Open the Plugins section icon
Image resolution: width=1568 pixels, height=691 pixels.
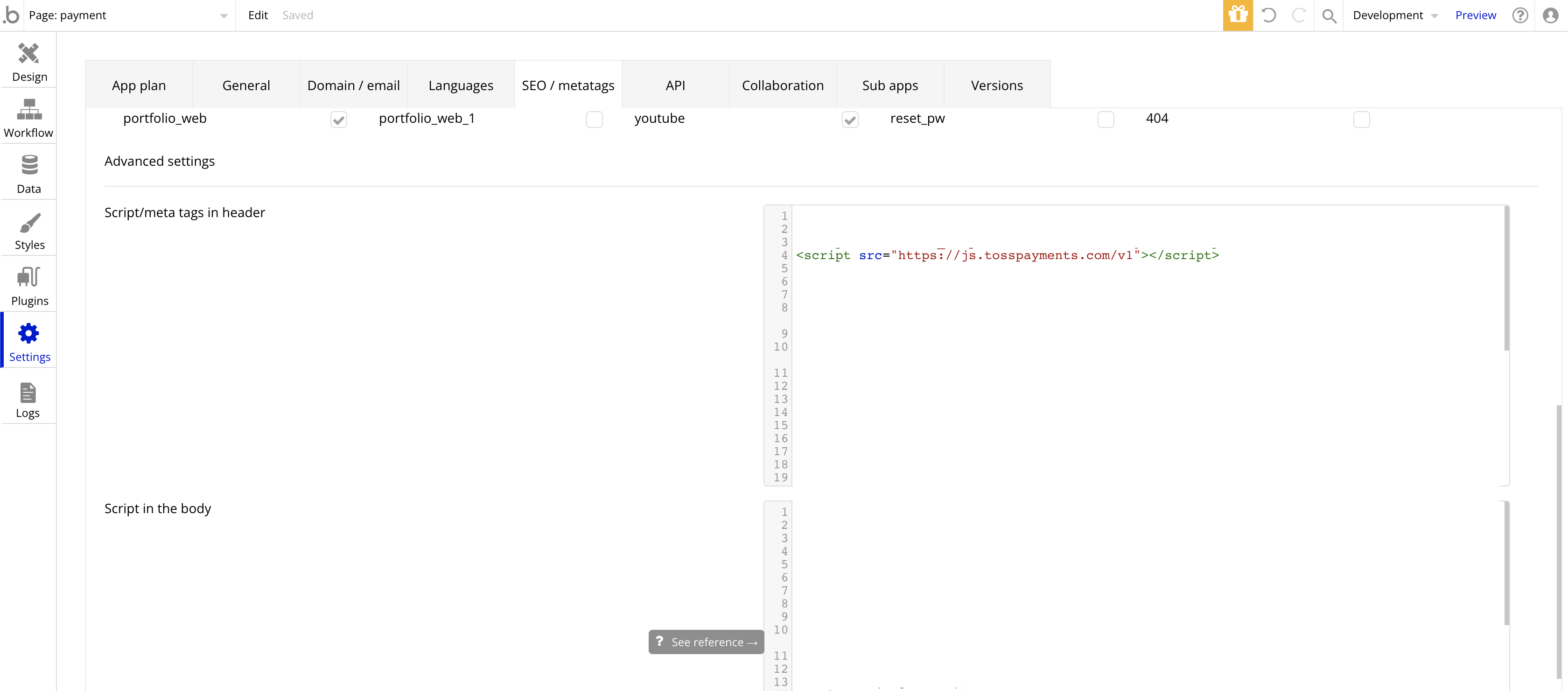click(x=28, y=278)
